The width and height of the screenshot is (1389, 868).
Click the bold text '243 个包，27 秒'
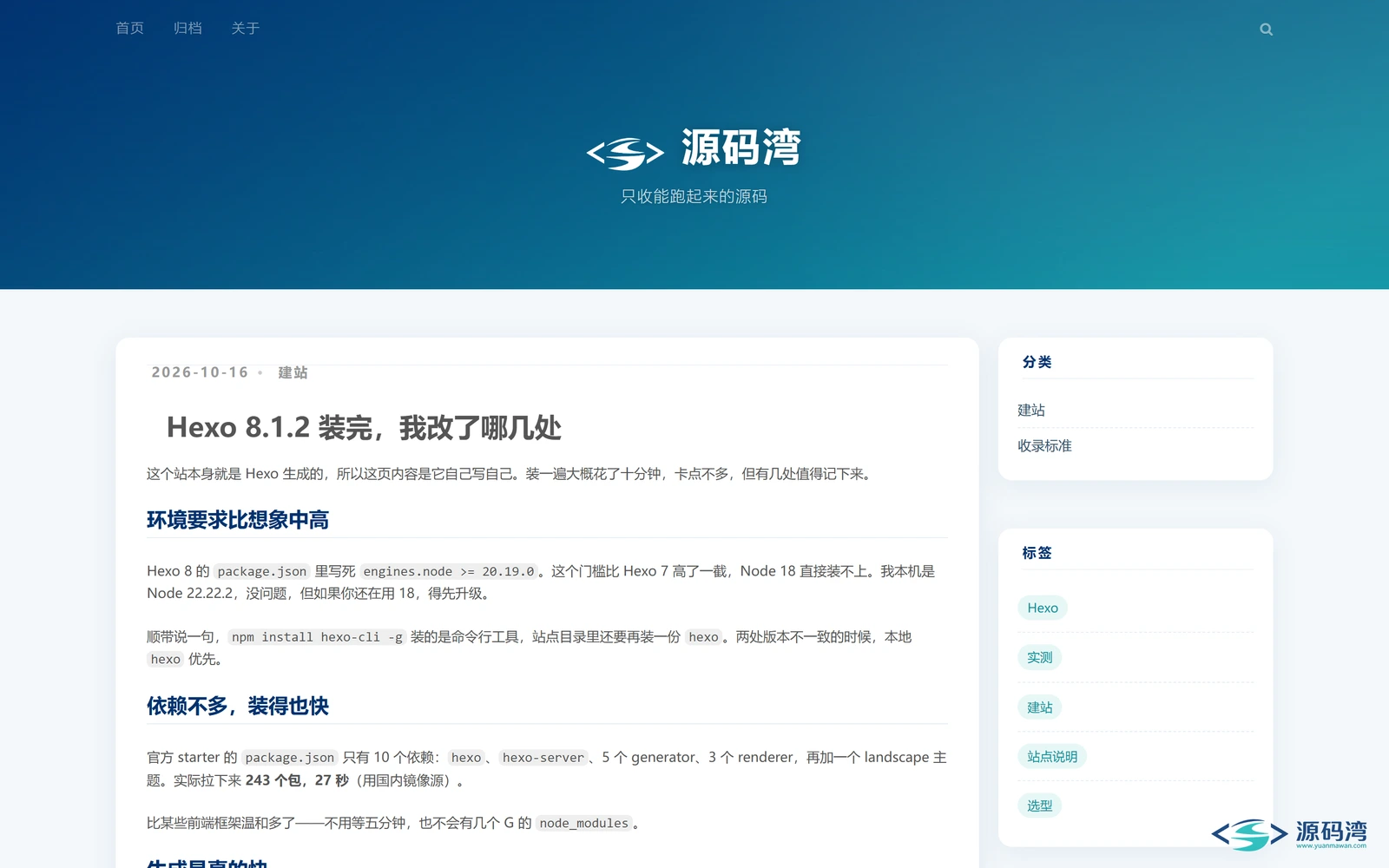point(297,780)
